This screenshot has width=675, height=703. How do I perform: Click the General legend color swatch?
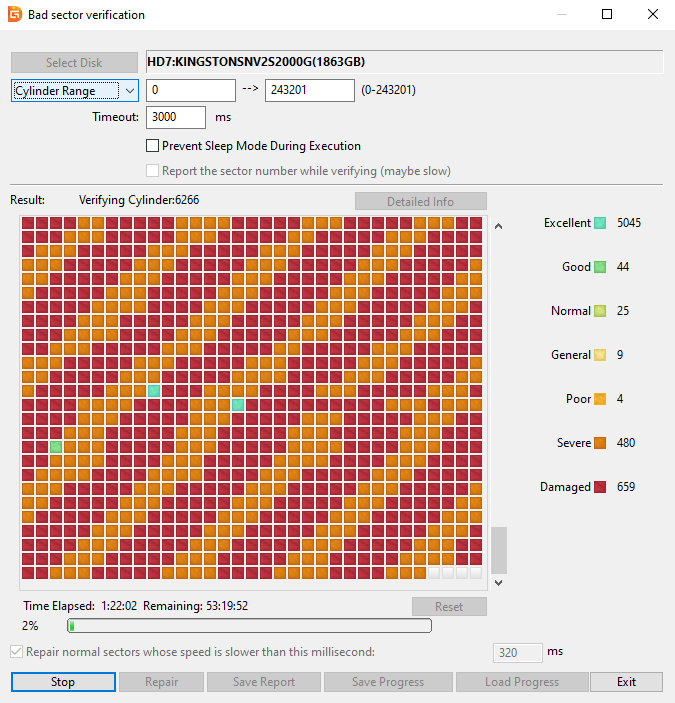tap(600, 355)
